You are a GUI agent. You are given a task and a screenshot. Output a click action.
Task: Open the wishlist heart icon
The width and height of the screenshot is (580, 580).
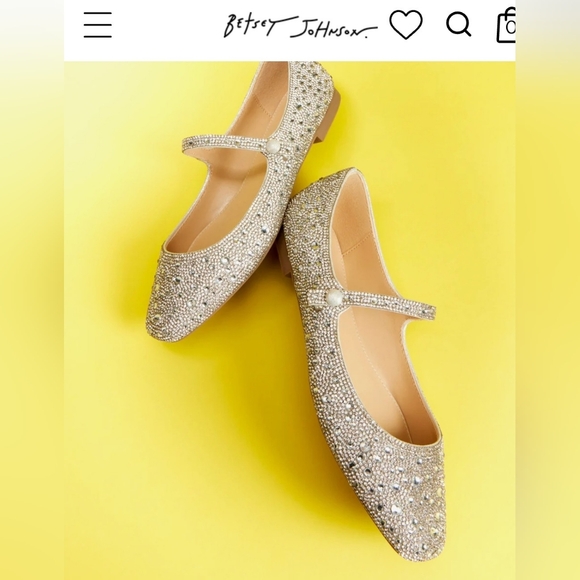pyautogui.click(x=406, y=24)
